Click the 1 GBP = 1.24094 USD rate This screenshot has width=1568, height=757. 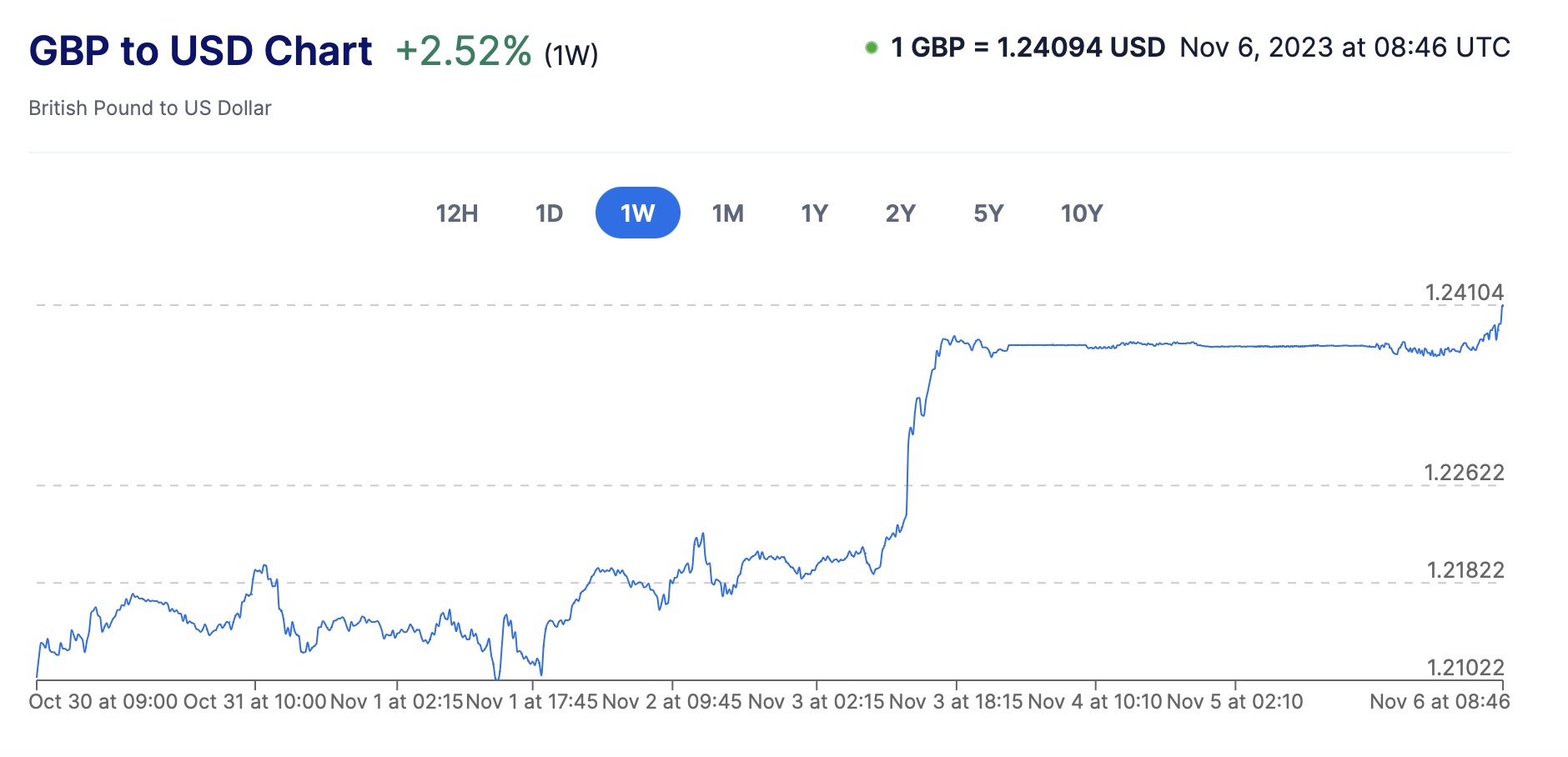(x=1028, y=48)
